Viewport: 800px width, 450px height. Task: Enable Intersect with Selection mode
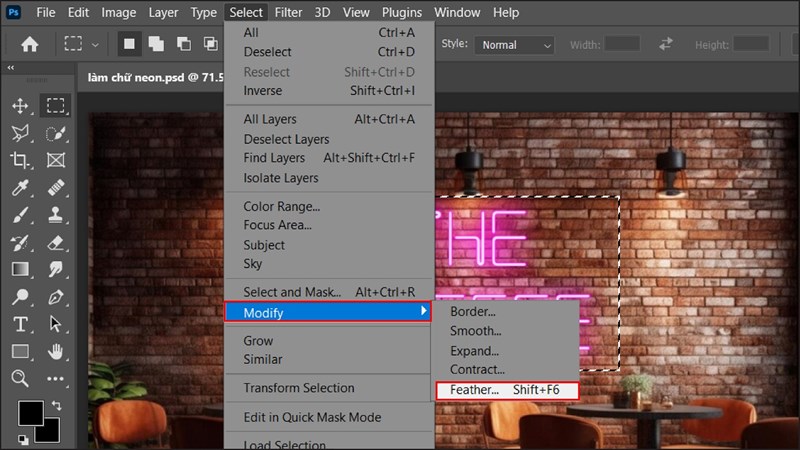tap(211, 44)
